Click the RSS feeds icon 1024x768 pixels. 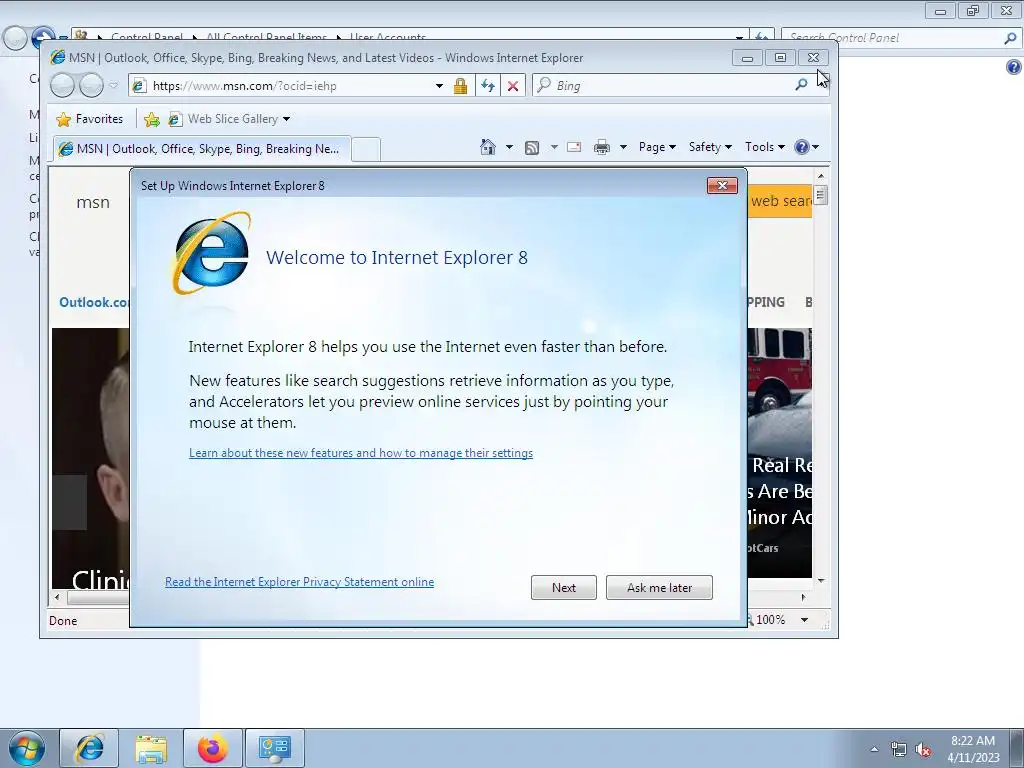pos(532,148)
